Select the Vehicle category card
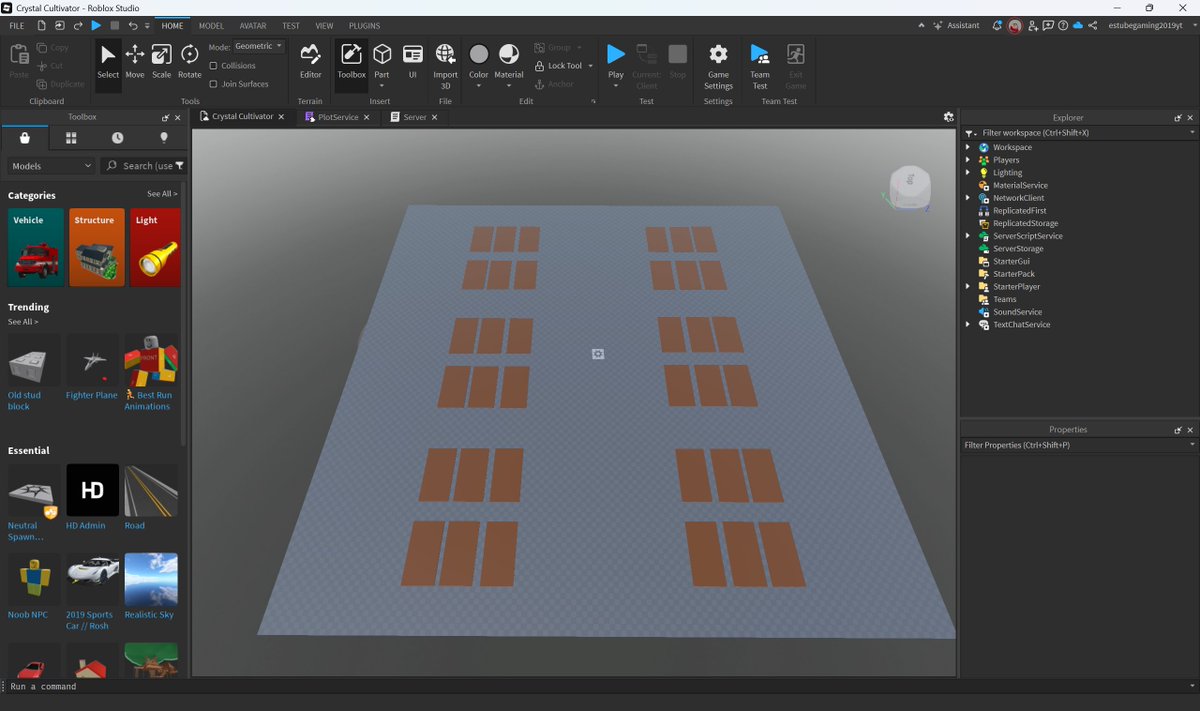The width and height of the screenshot is (1200, 711). [x=35, y=248]
